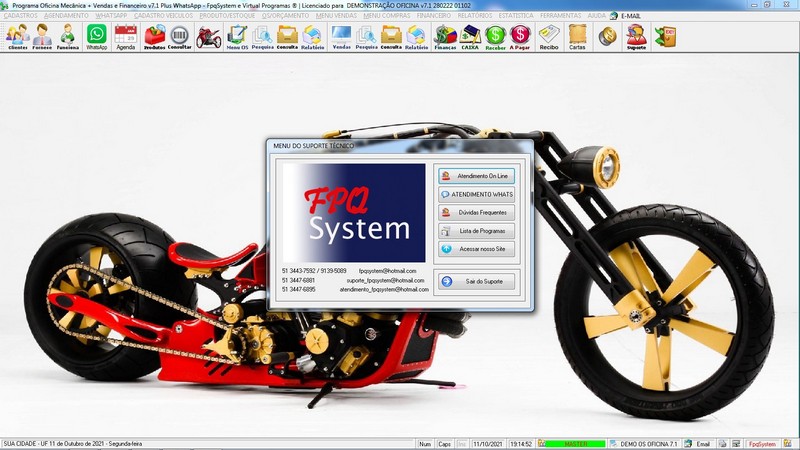Open the CADASTRO VEICULOS menu
Image resolution: width=800 pixels, height=450 pixels.
(x=164, y=16)
